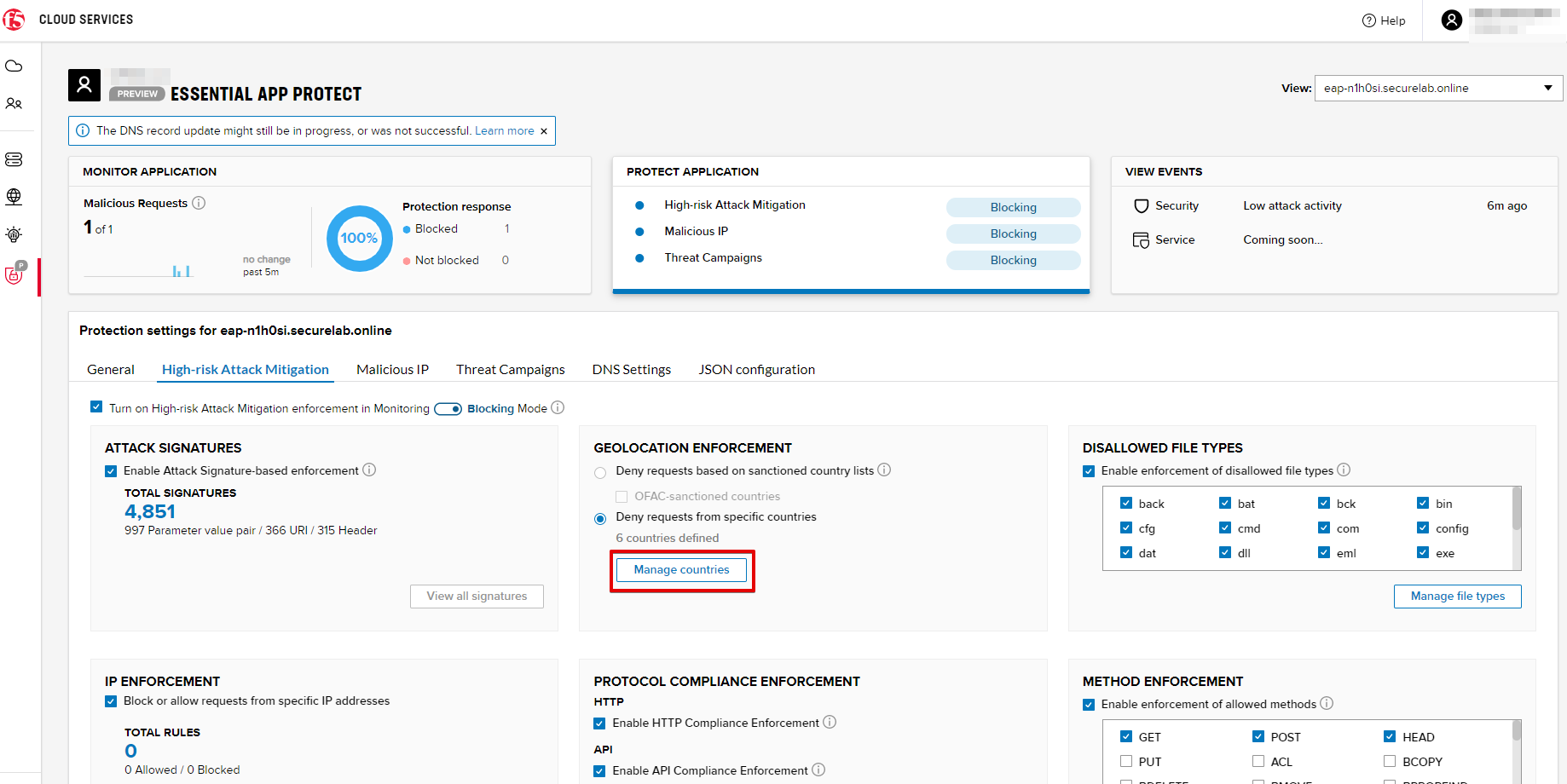Screen dimensions: 1567x784
Task: Toggle Enable API Compliance Enforcement checkbox
Action: pyautogui.click(x=599, y=771)
